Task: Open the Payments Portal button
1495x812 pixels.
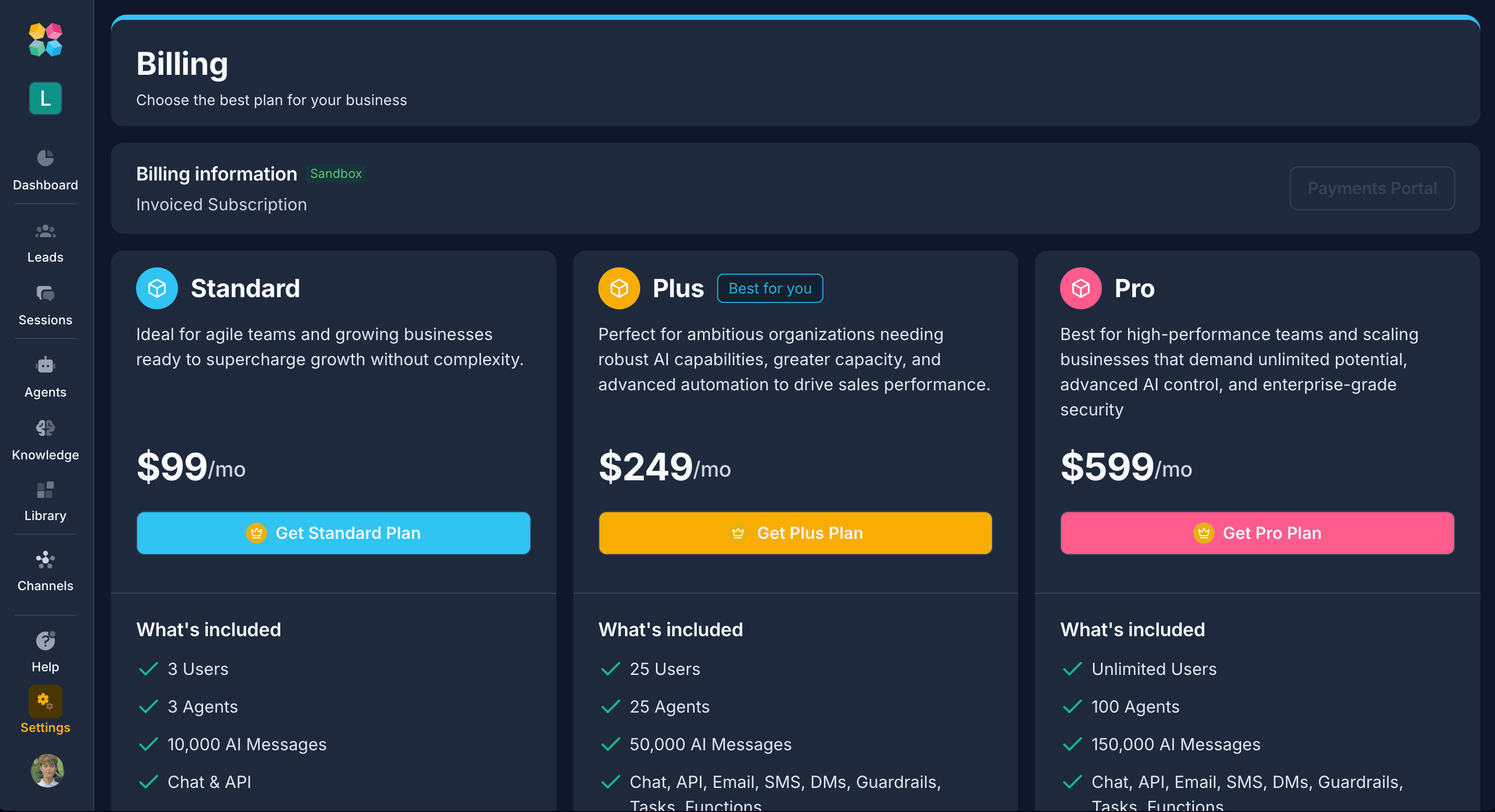Action: click(x=1371, y=188)
